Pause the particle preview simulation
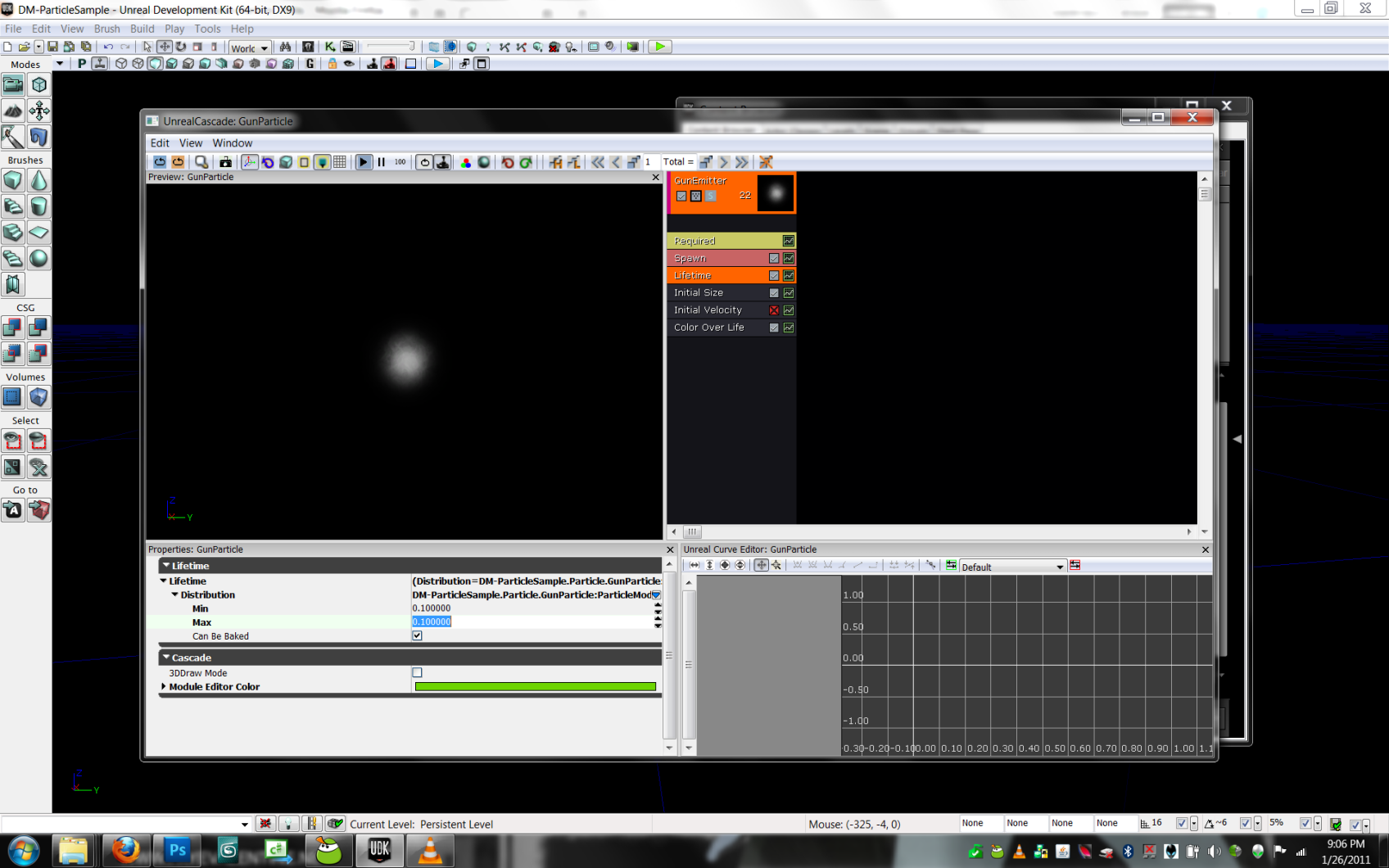The width and height of the screenshot is (1389, 868). point(382,162)
